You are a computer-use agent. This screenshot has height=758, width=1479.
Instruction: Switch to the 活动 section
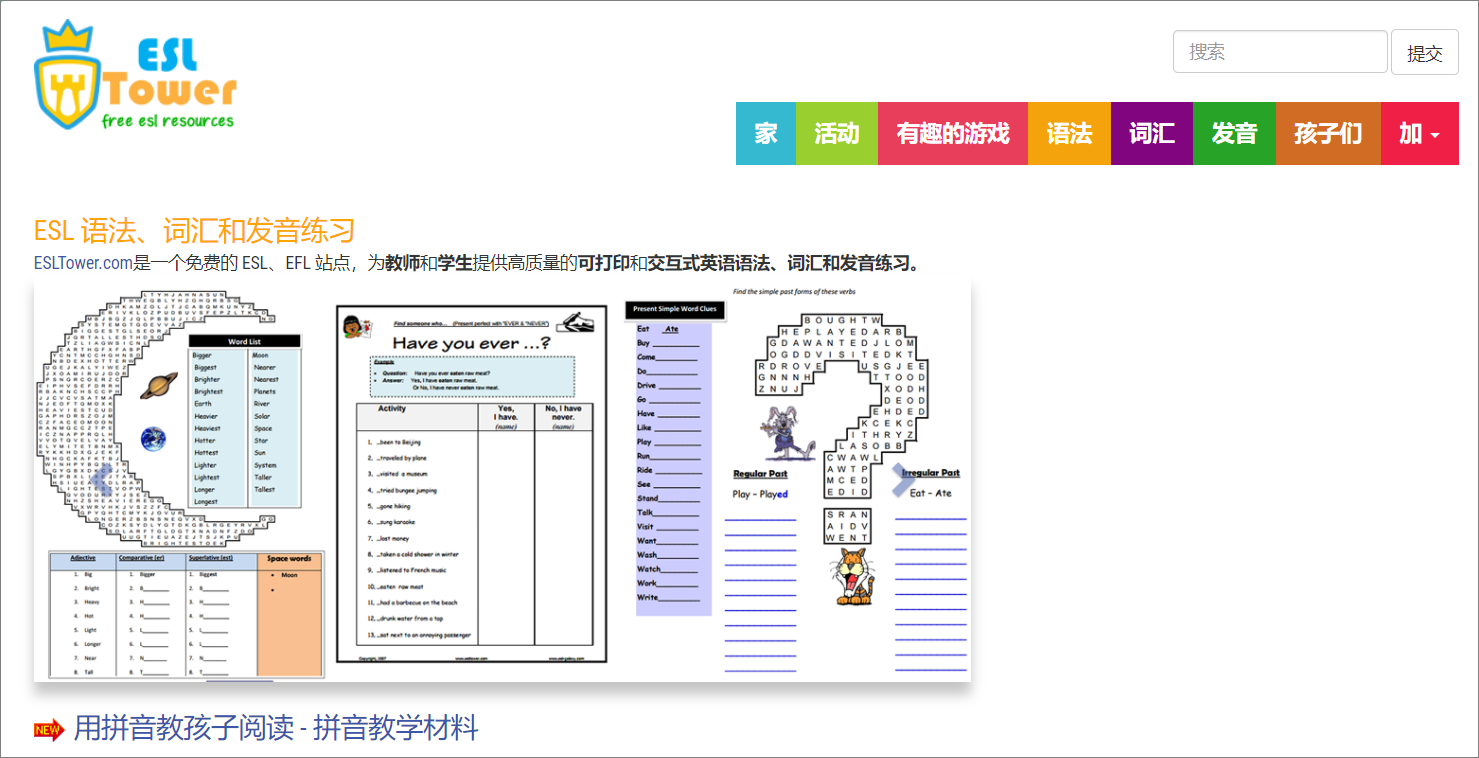point(836,133)
